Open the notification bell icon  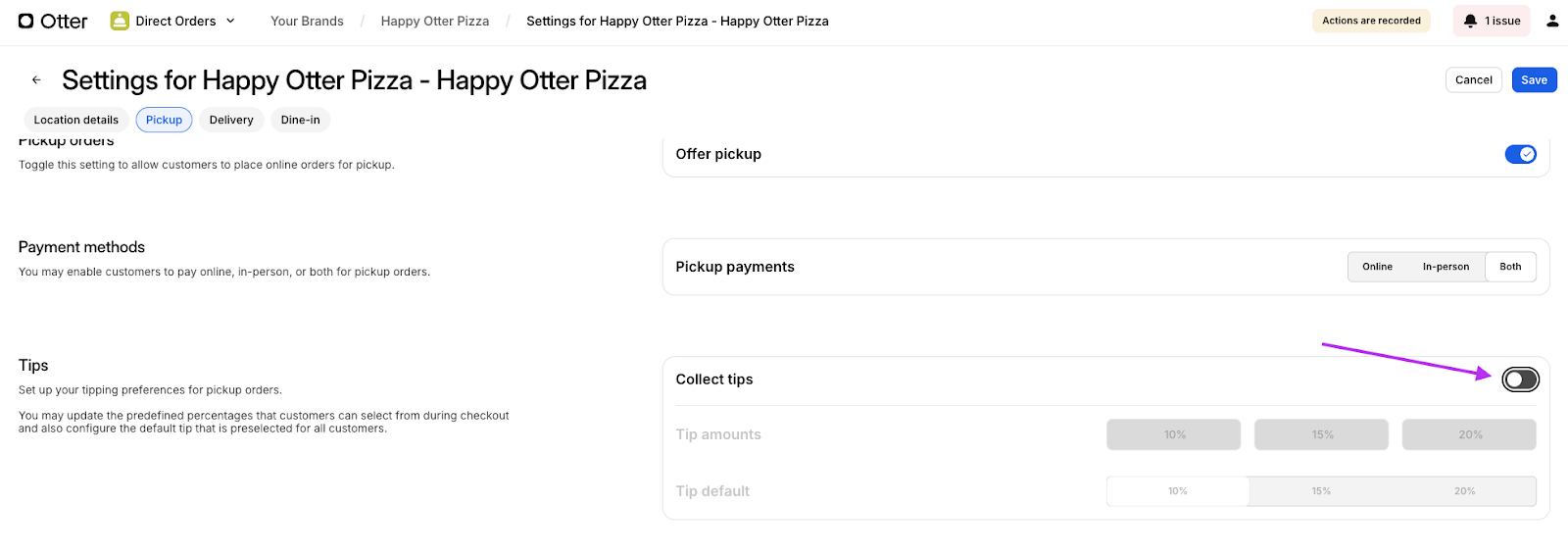click(x=1470, y=21)
